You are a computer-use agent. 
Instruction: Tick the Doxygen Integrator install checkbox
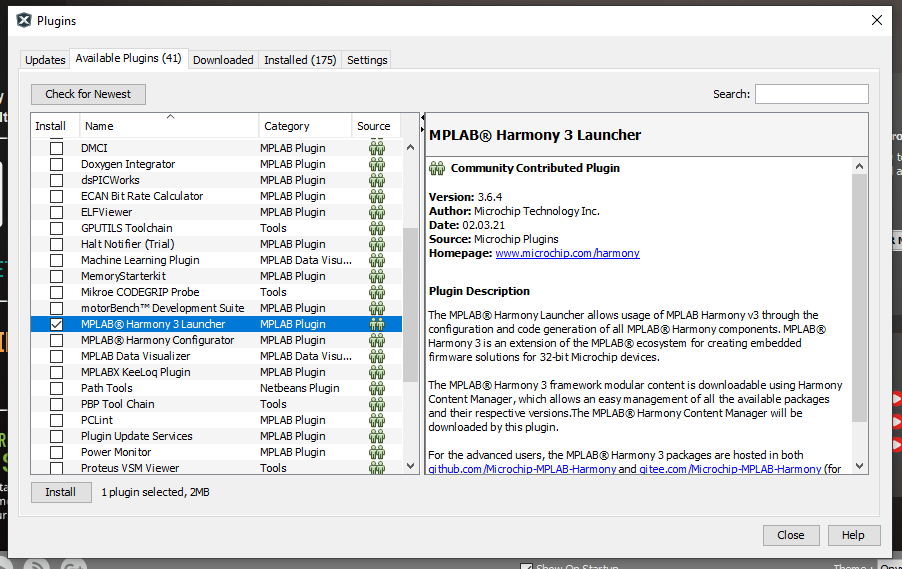tap(56, 164)
